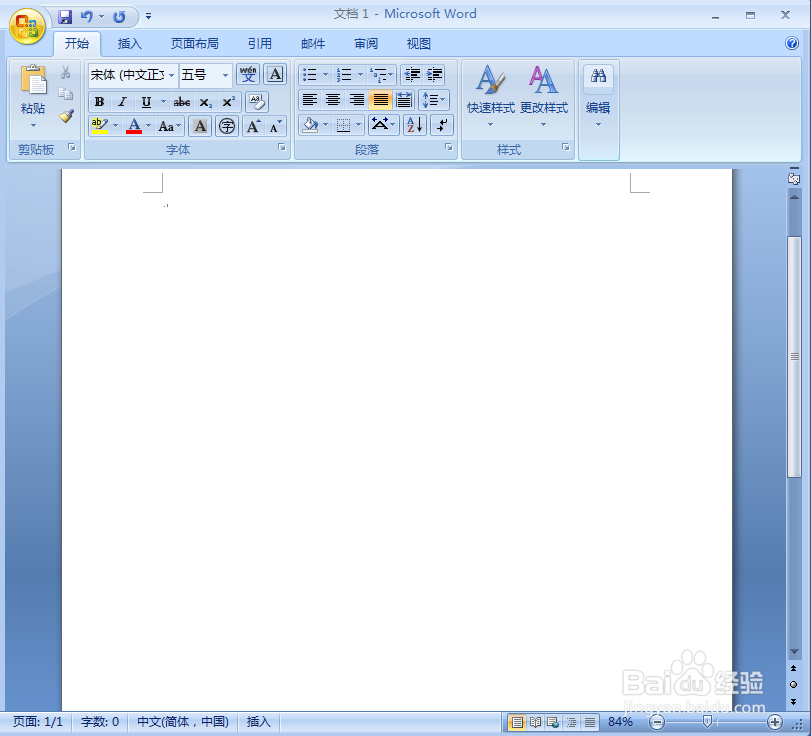Expand font color options arrow
Viewport: 811px width, 736px height.
click(148, 126)
